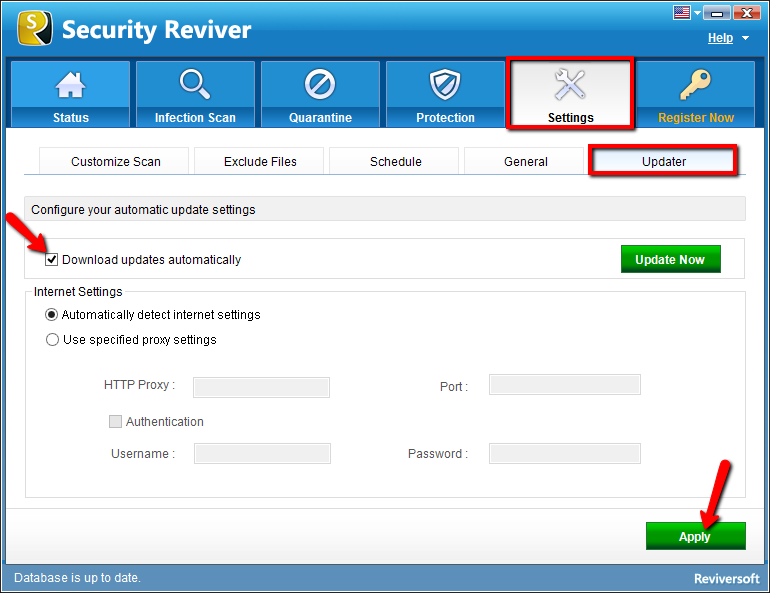Open the Status home tab
The width and height of the screenshot is (770, 593).
70,94
